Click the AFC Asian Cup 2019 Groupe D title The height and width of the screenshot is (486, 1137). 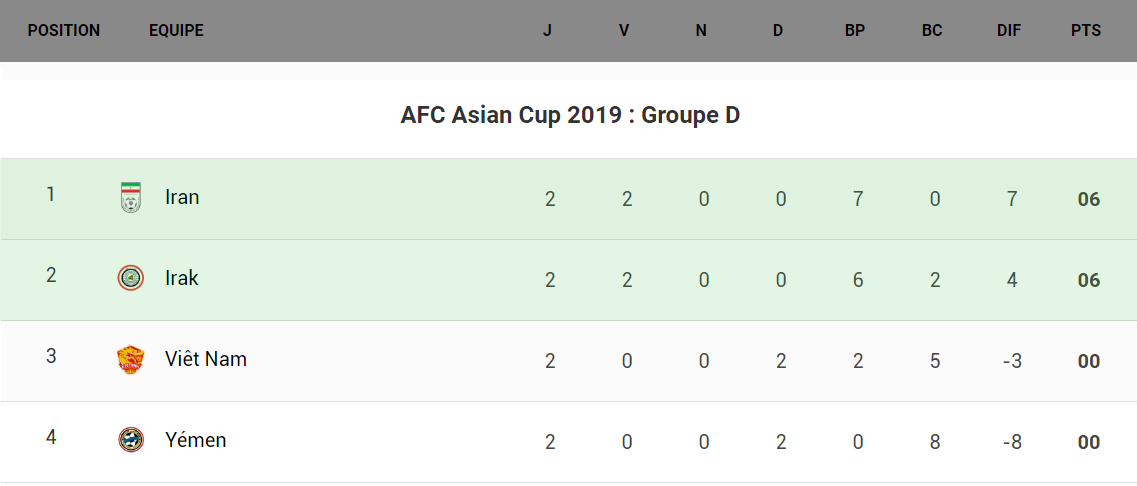click(570, 116)
